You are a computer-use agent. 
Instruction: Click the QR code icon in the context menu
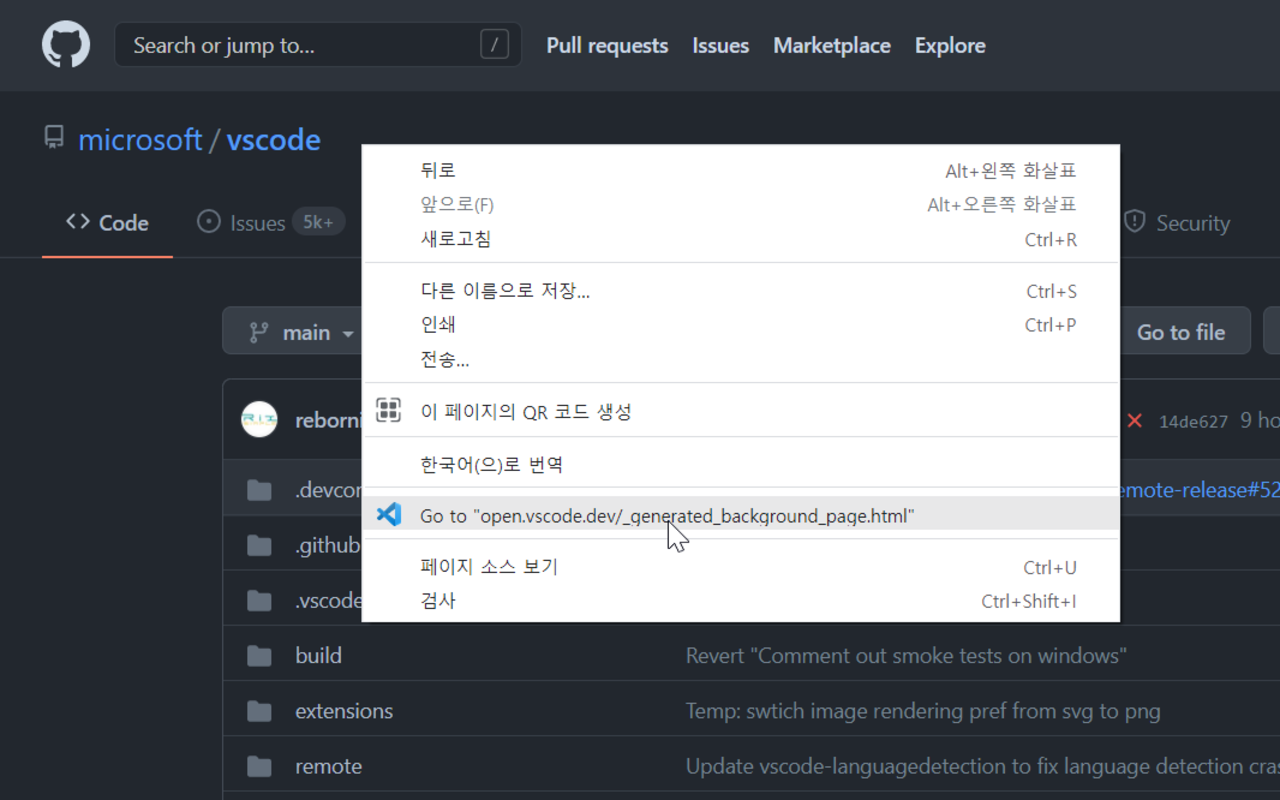[x=388, y=409]
